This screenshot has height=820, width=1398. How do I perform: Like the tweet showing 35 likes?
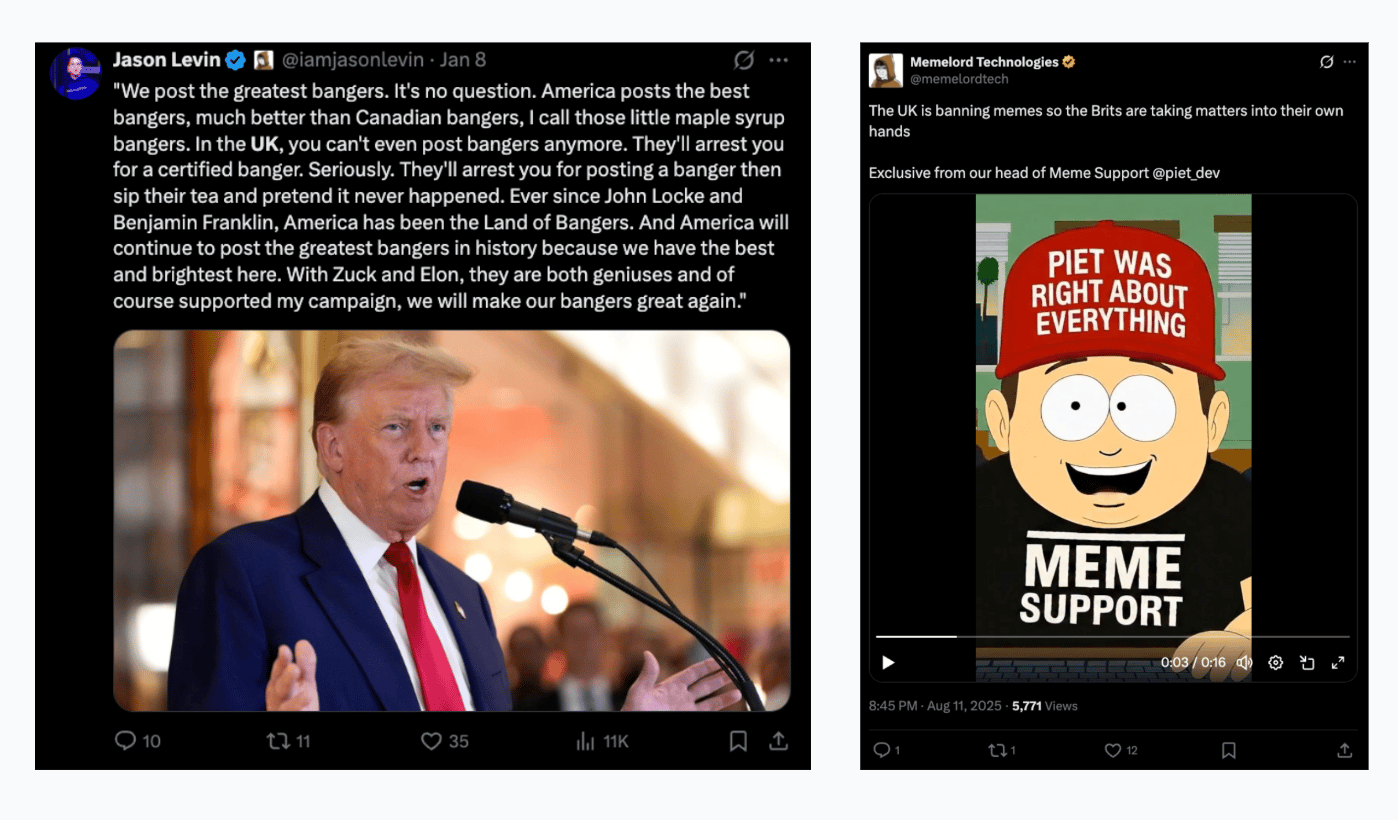[431, 741]
